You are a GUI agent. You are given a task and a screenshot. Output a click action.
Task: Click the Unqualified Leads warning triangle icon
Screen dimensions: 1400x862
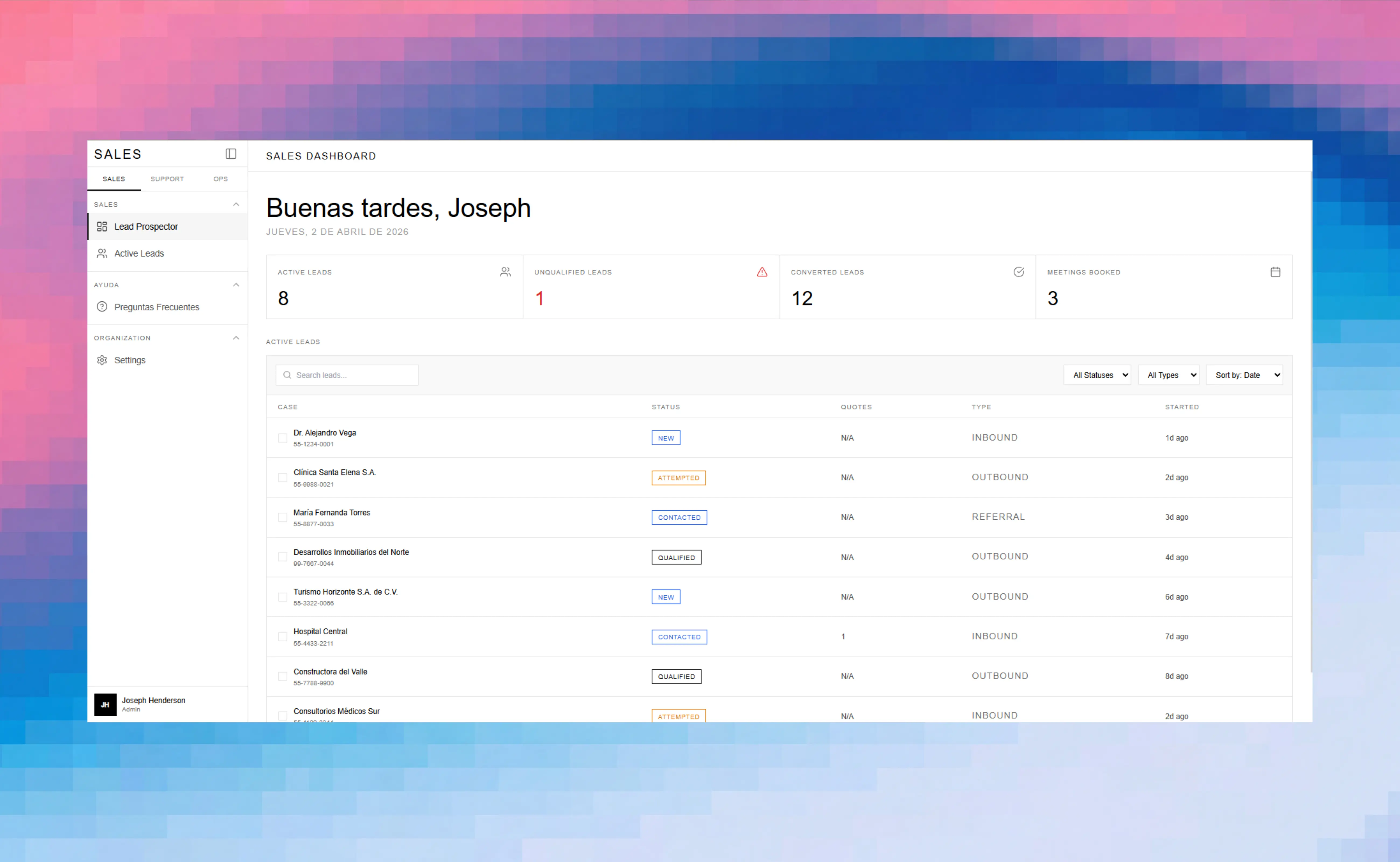(762, 273)
